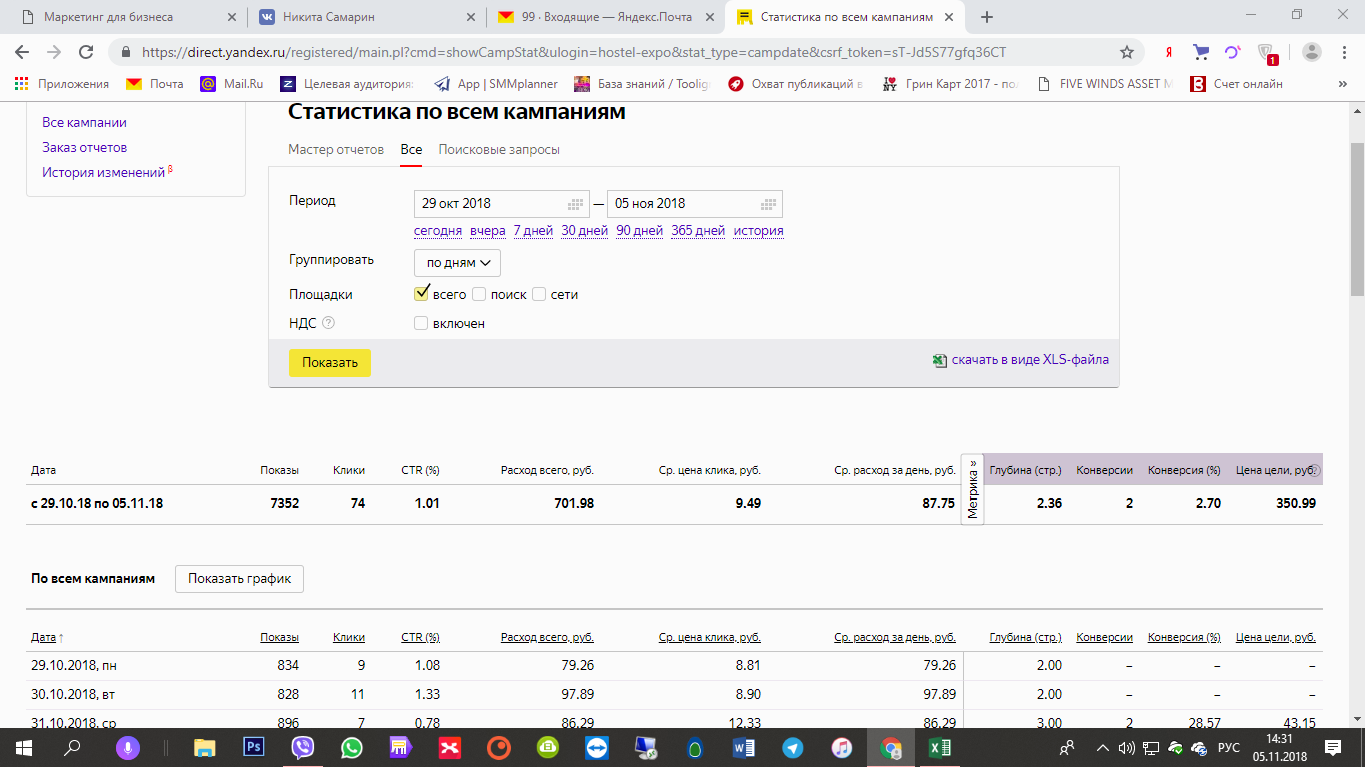Collapse the Метрика columns panel

coord(972,488)
